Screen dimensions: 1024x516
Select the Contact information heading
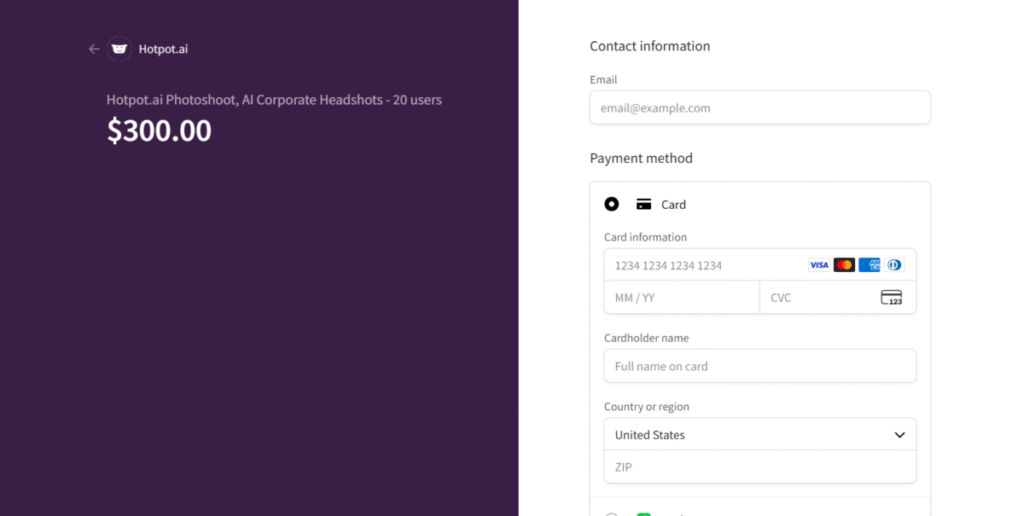[650, 46]
